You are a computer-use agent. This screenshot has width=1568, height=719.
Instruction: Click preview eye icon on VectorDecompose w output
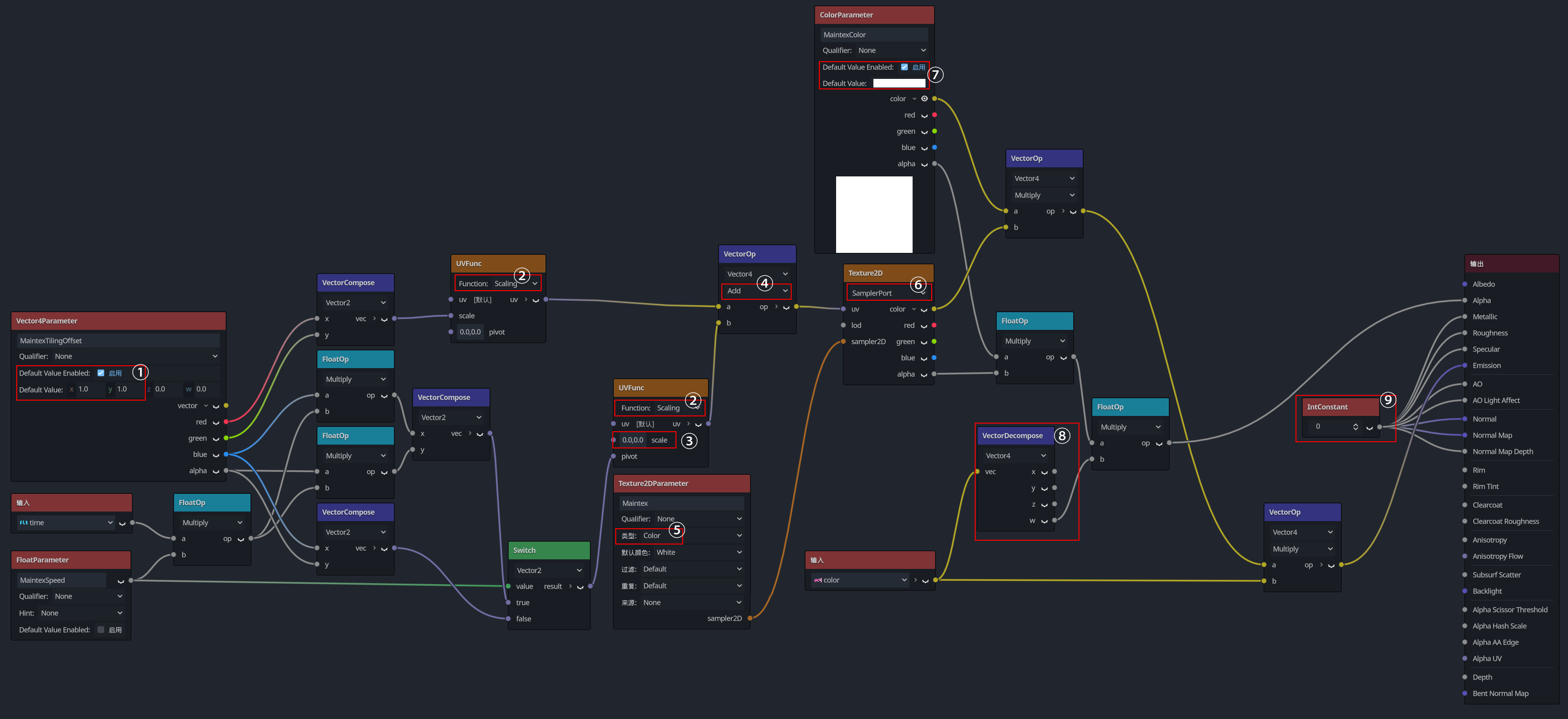1044,521
